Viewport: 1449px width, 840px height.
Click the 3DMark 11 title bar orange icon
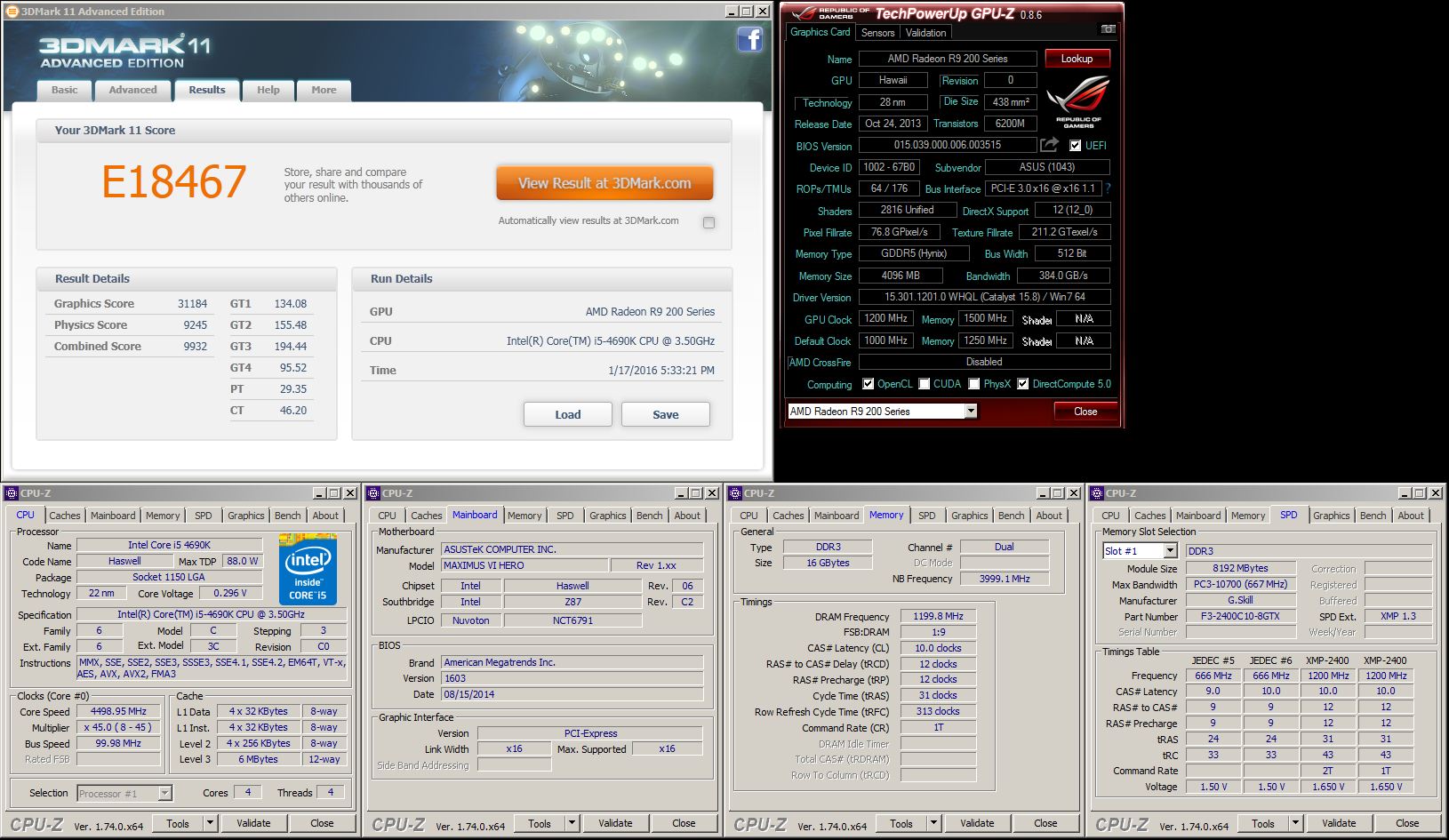(x=12, y=12)
